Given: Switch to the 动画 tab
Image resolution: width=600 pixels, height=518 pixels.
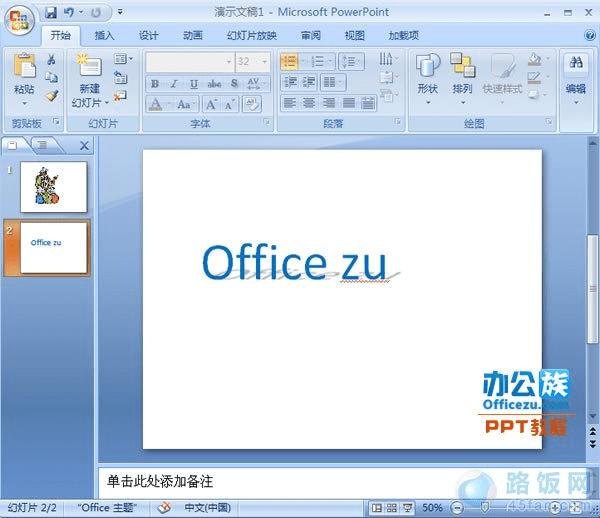Looking at the screenshot, I should (192, 36).
